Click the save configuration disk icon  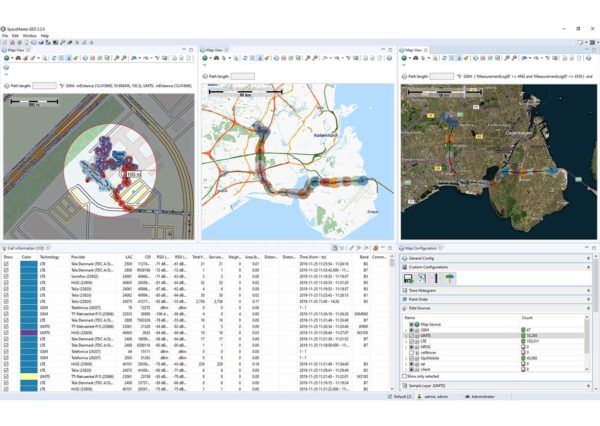[x=408, y=278]
